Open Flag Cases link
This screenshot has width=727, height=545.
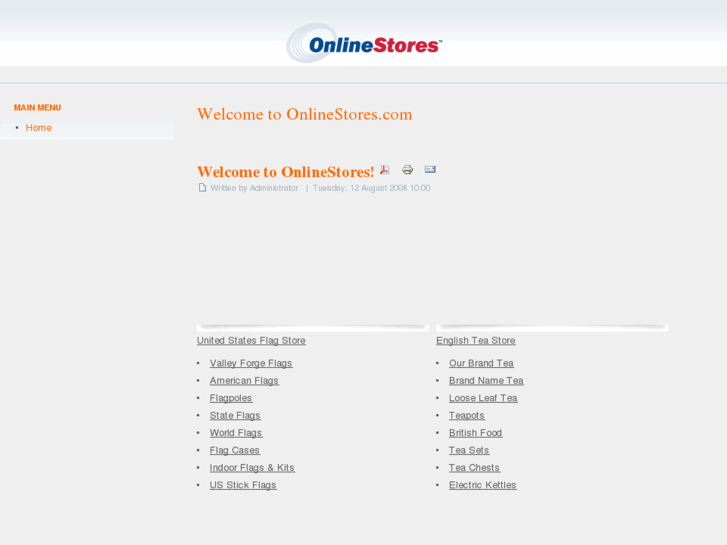point(235,450)
